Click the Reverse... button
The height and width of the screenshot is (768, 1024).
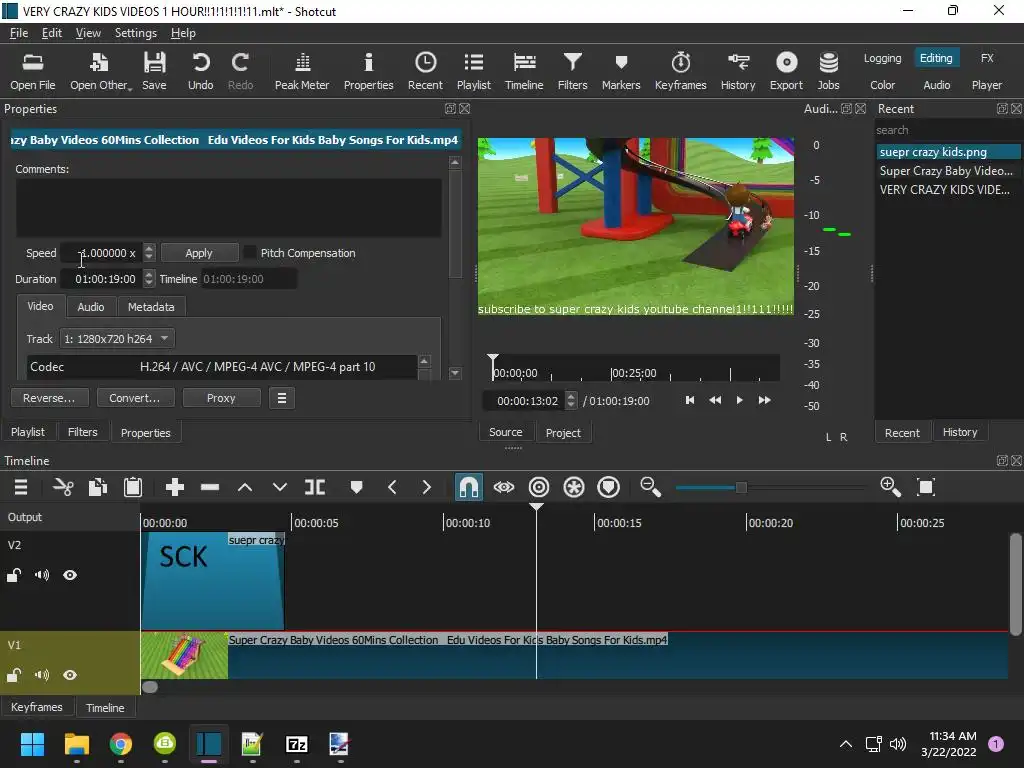point(49,398)
